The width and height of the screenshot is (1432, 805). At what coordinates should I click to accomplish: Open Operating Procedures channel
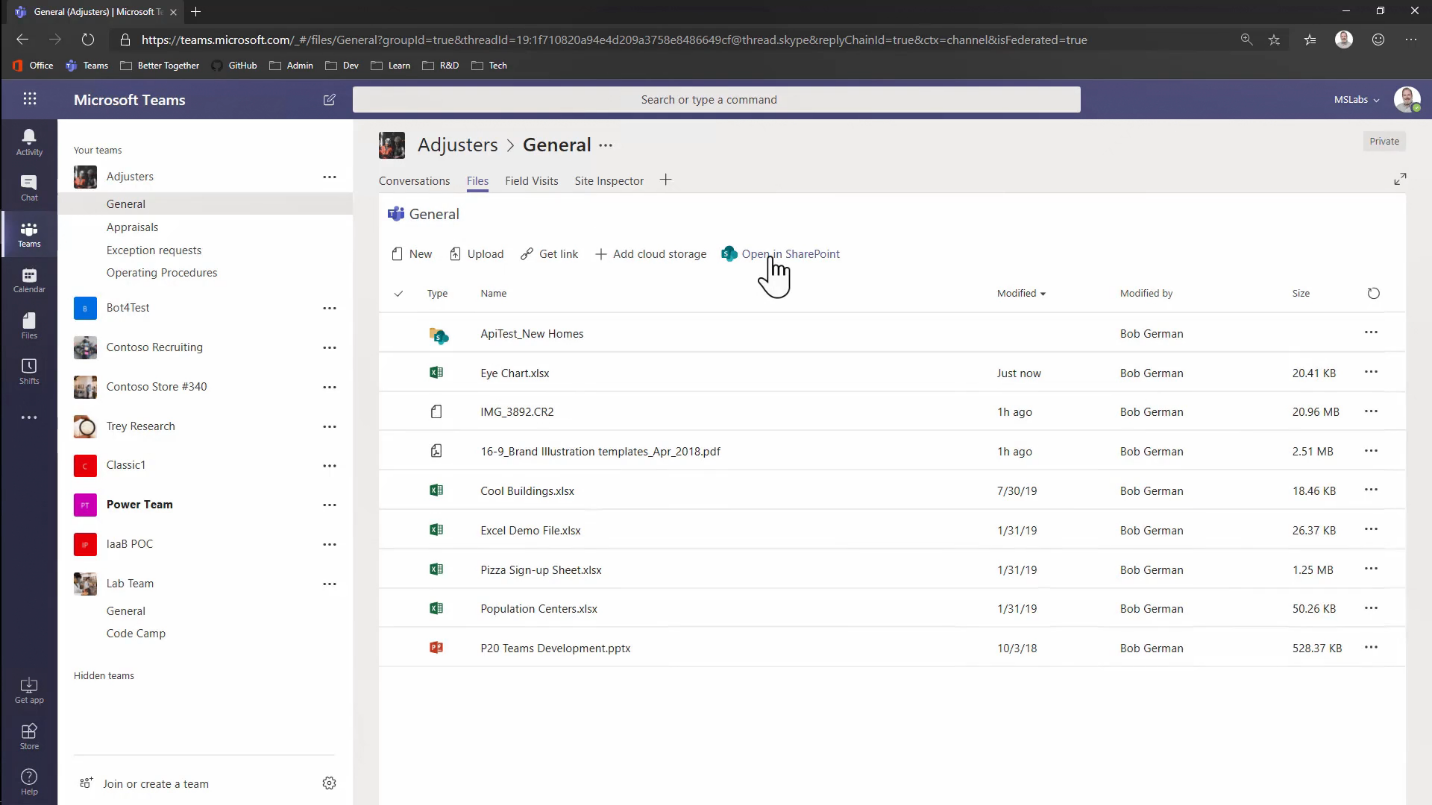click(x=162, y=272)
